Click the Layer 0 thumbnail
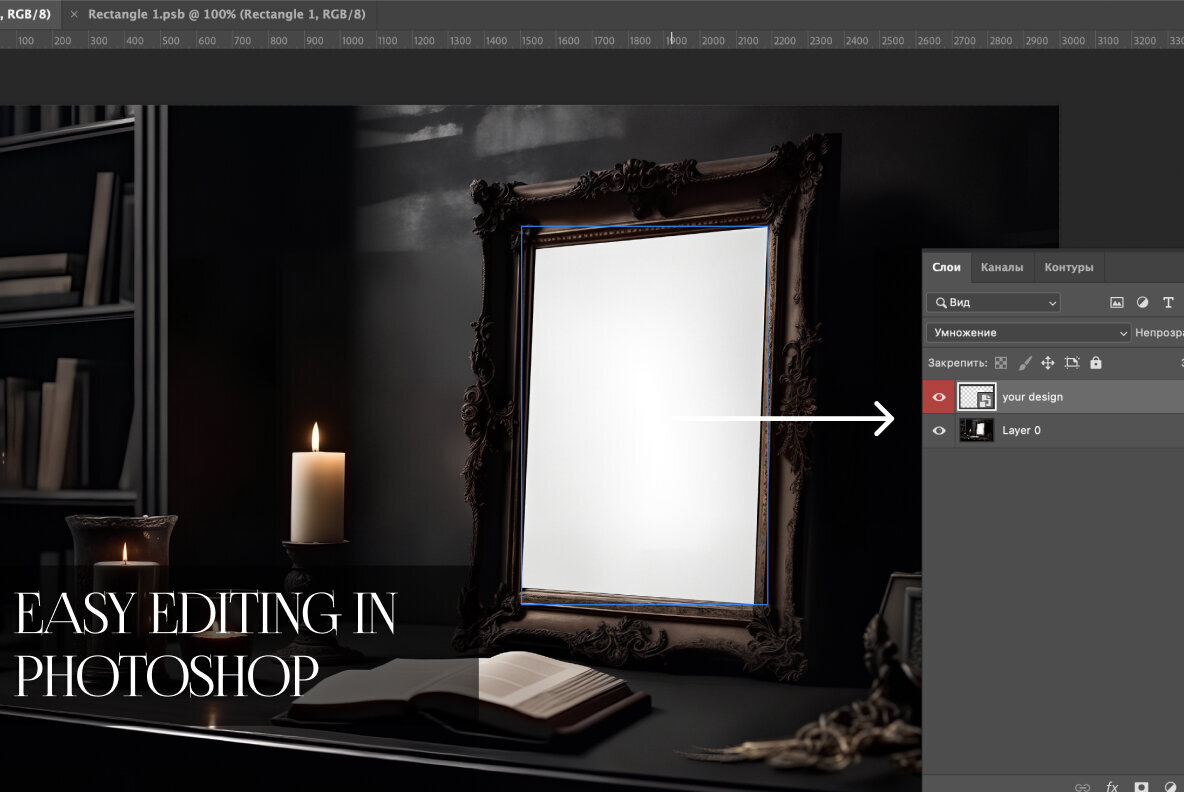Screen dimensions: 1184x792 tap(977, 430)
